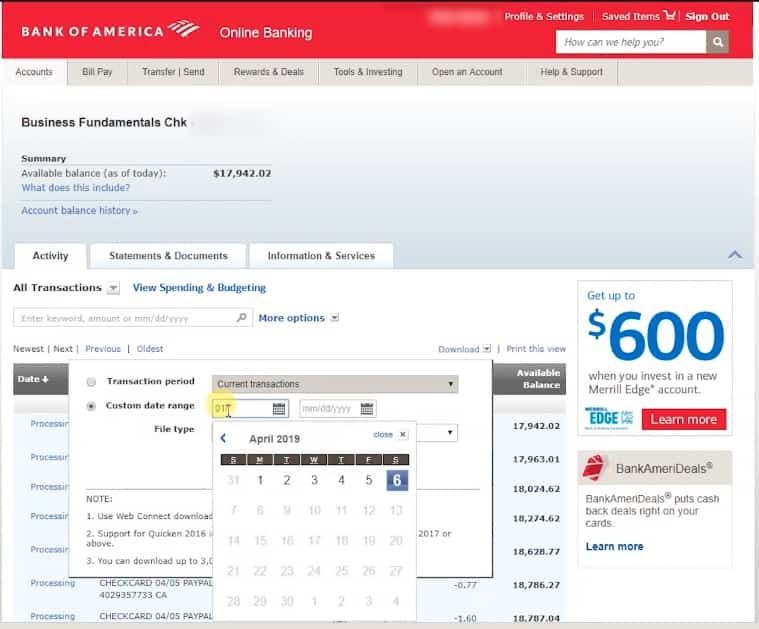Click the Print this view link

(536, 349)
